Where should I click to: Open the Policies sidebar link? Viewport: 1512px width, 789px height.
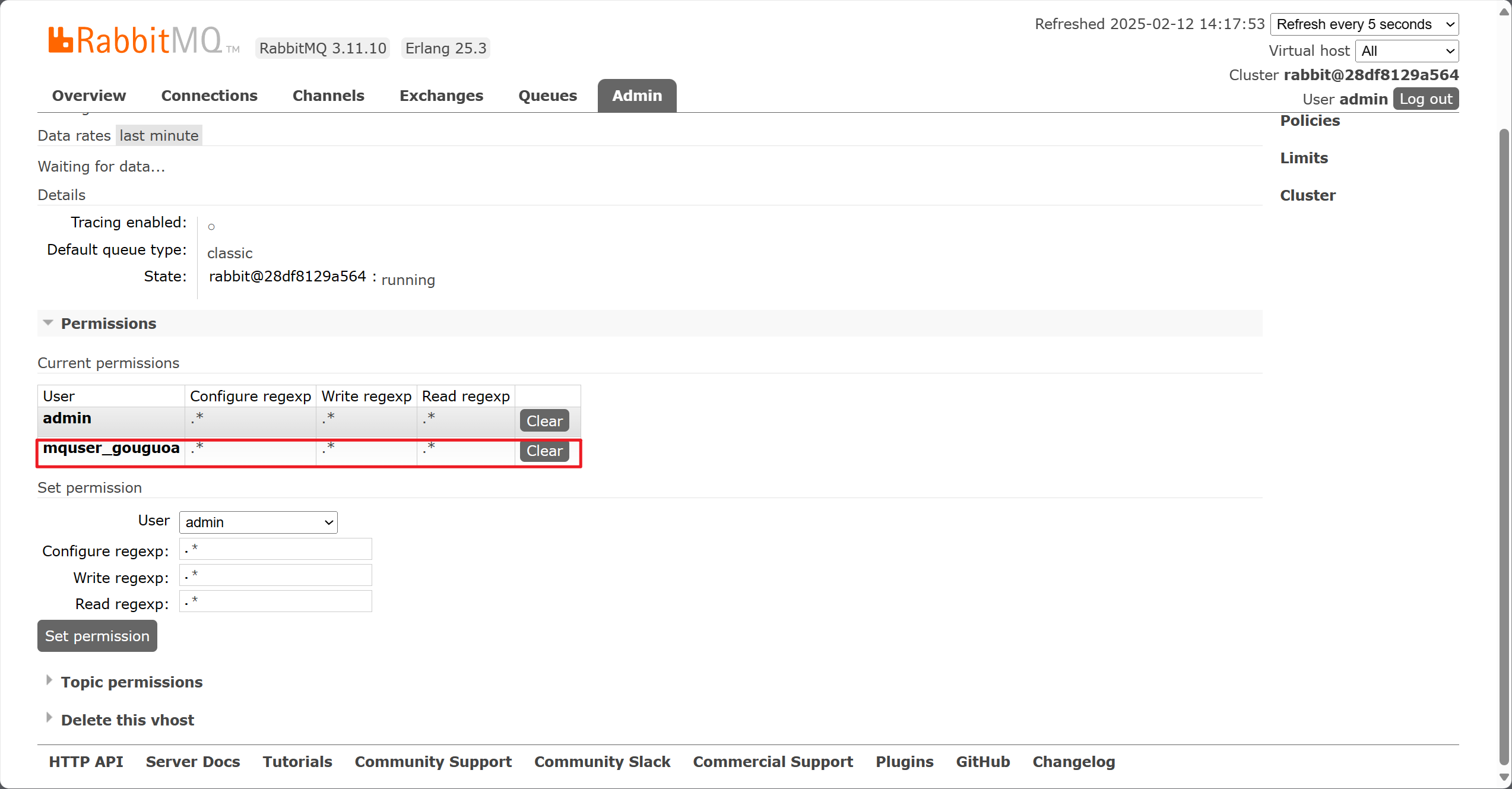(x=1310, y=121)
